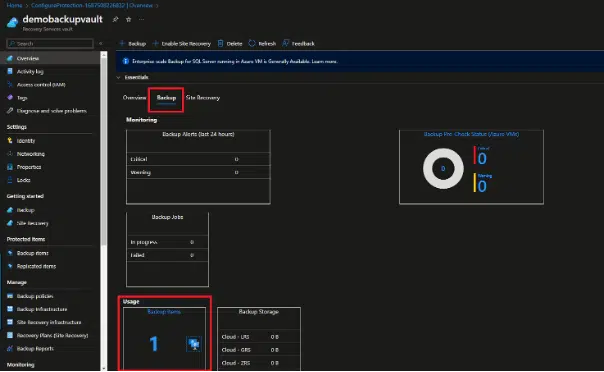Click the Recovery Services vault cloud icon
Viewport: 604px width, 372px height.
point(12,22)
